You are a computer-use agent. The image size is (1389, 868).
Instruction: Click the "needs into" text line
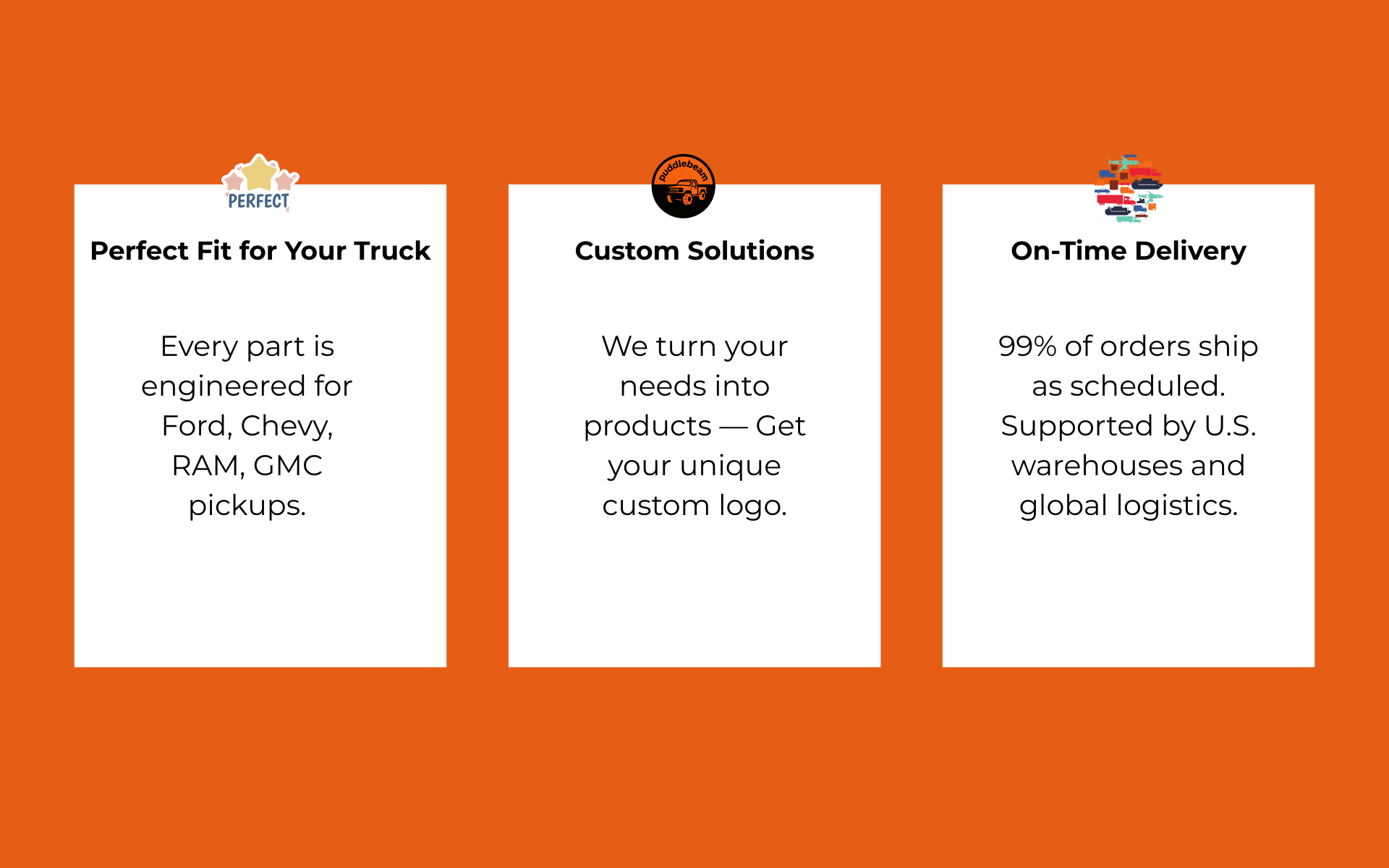point(694,386)
